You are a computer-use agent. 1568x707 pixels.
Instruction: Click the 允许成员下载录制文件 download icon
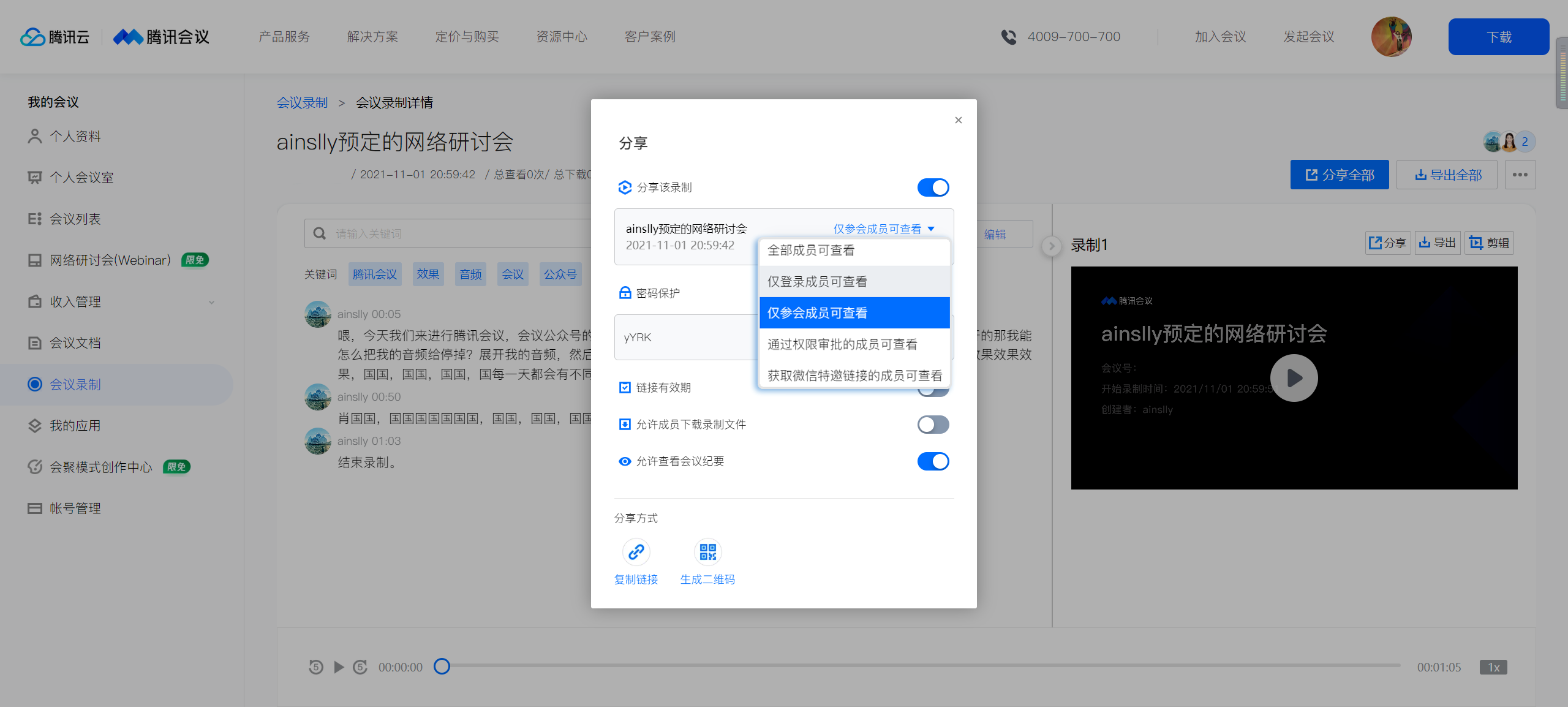pos(625,424)
